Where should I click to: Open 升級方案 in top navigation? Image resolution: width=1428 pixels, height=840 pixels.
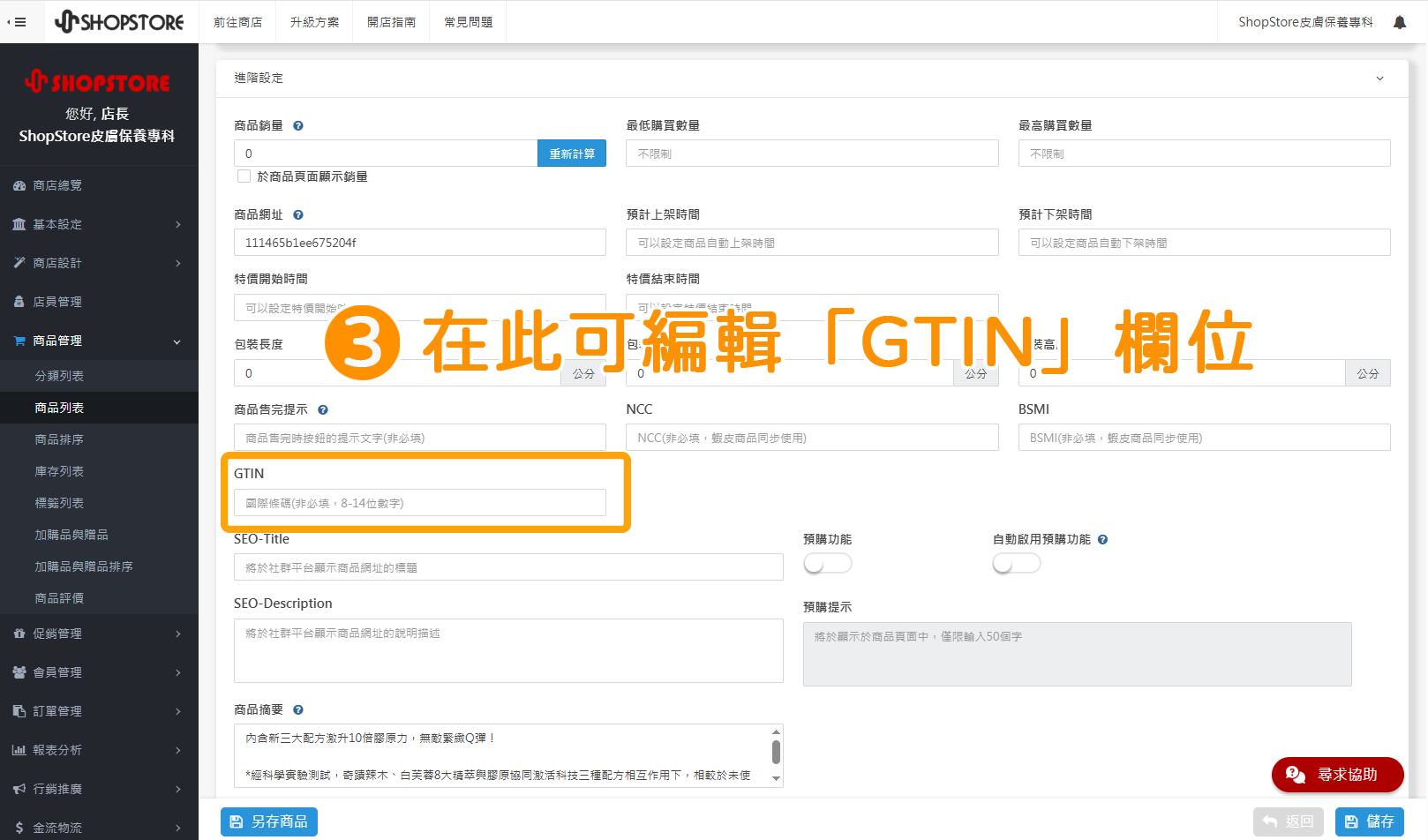coord(315,22)
